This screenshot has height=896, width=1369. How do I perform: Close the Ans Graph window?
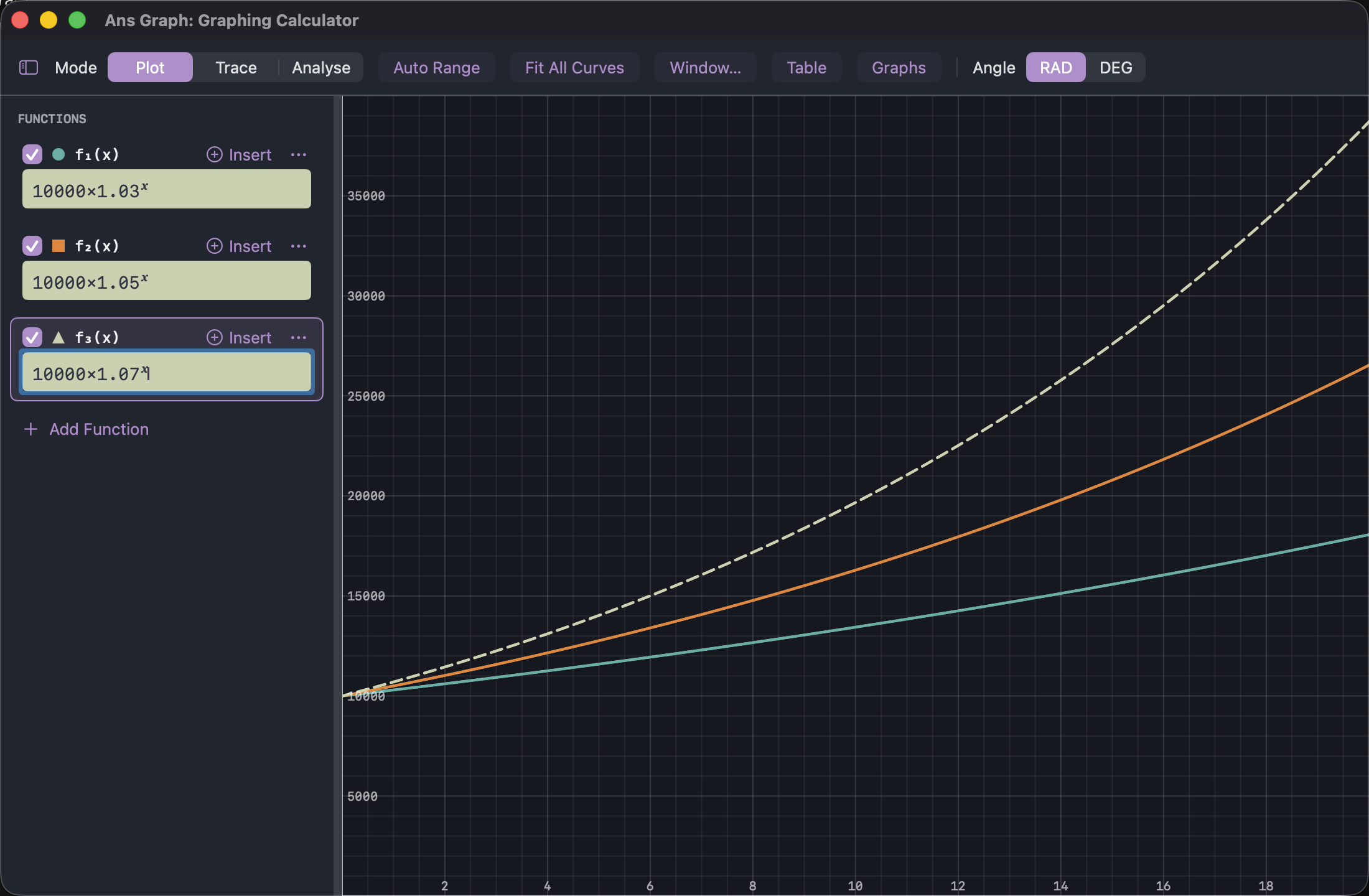20,20
